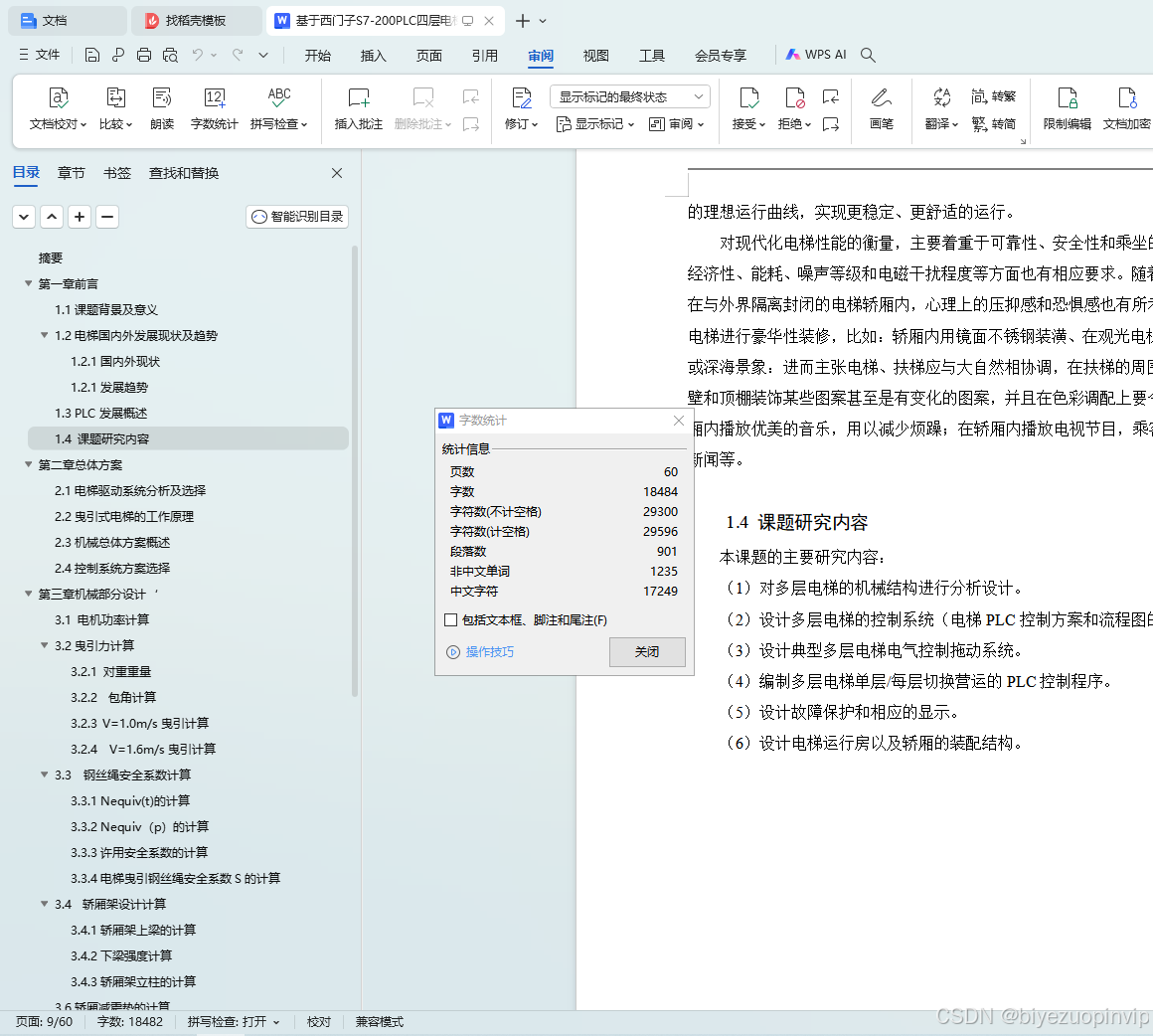Open the 书签 navigation tab

pos(117,173)
